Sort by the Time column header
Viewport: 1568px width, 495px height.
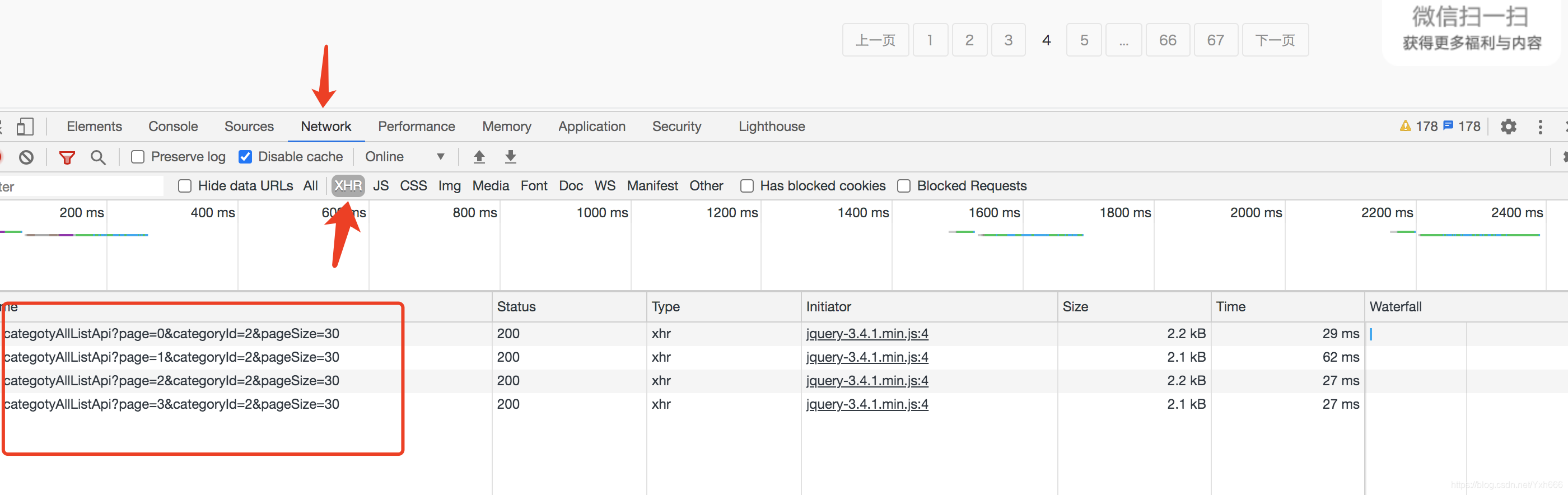pos(1287,307)
